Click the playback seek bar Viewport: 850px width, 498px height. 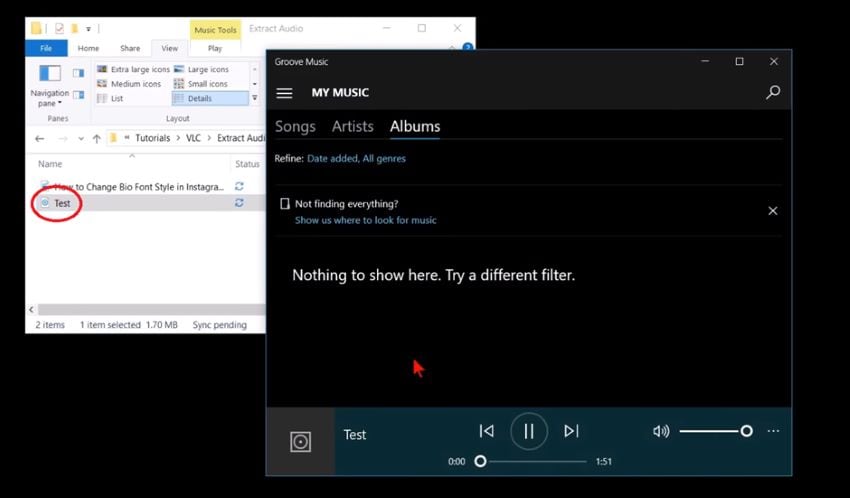point(532,461)
